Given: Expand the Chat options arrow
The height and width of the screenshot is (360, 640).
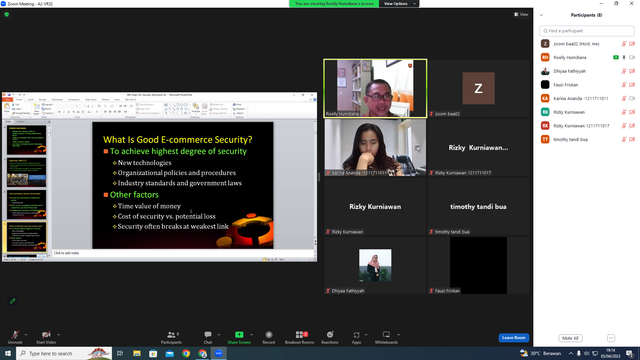Looking at the screenshot, I should pos(219,335).
